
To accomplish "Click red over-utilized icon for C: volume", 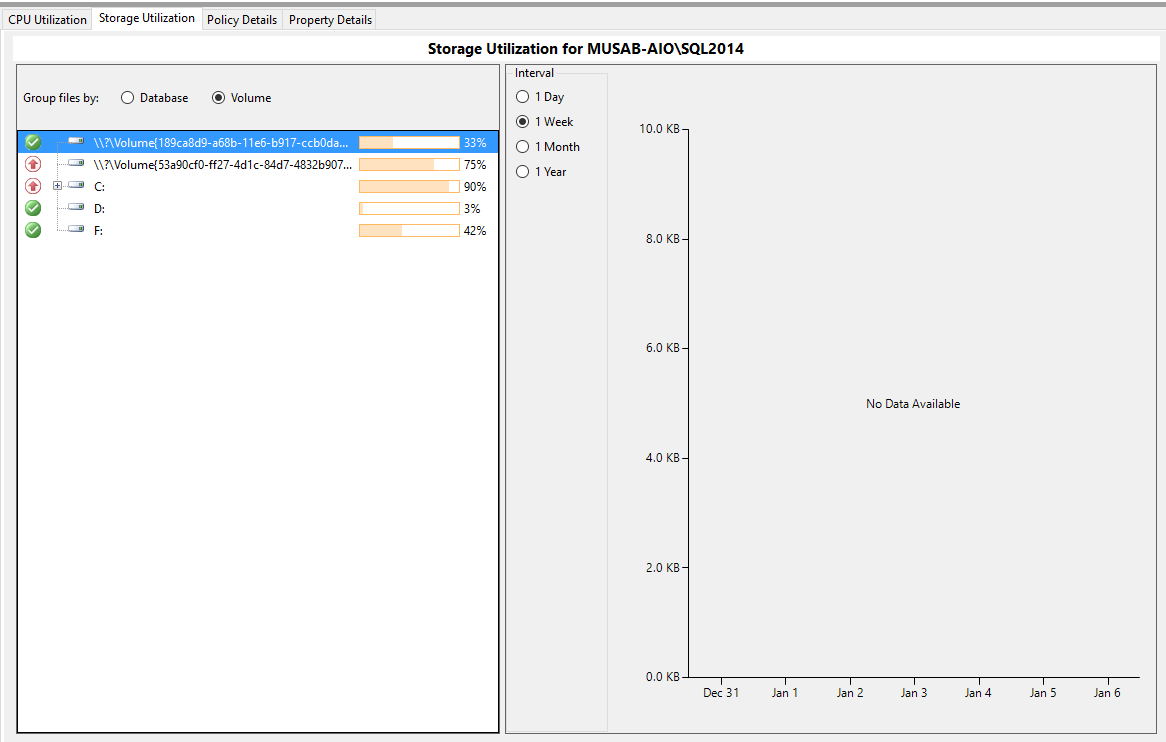I will tap(33, 186).
